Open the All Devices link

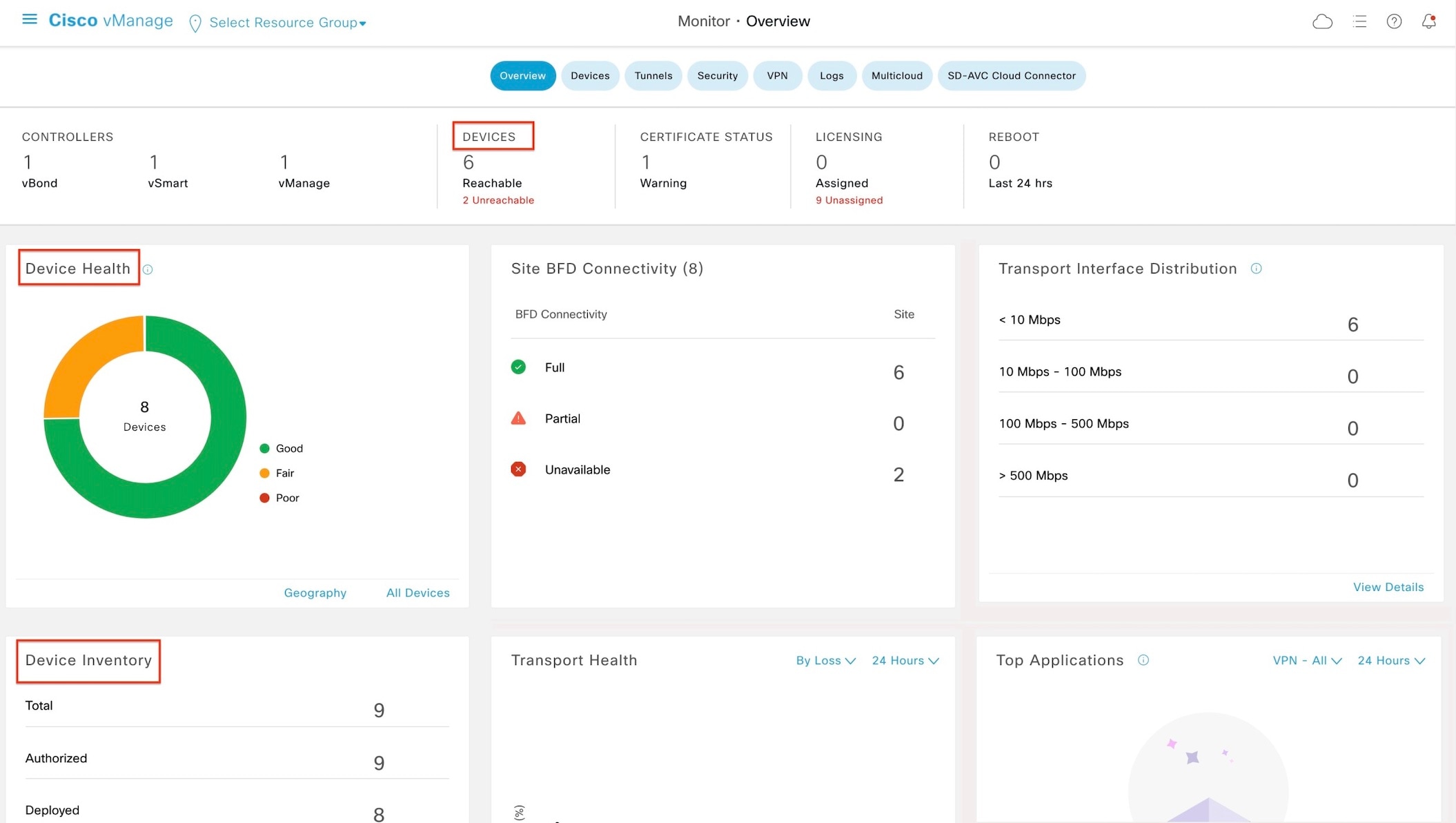(x=418, y=593)
